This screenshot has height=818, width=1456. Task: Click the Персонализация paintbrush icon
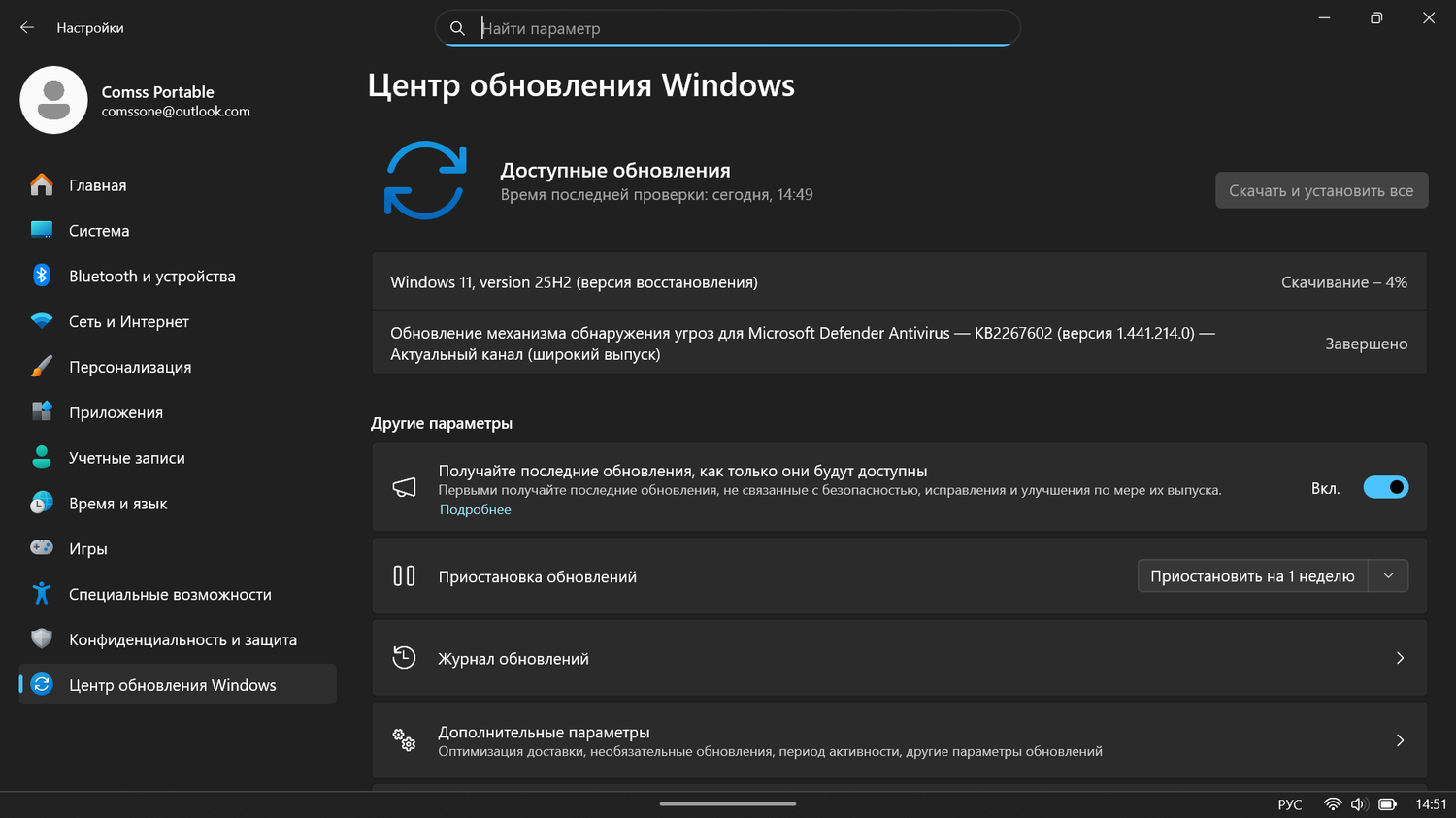tap(42, 367)
